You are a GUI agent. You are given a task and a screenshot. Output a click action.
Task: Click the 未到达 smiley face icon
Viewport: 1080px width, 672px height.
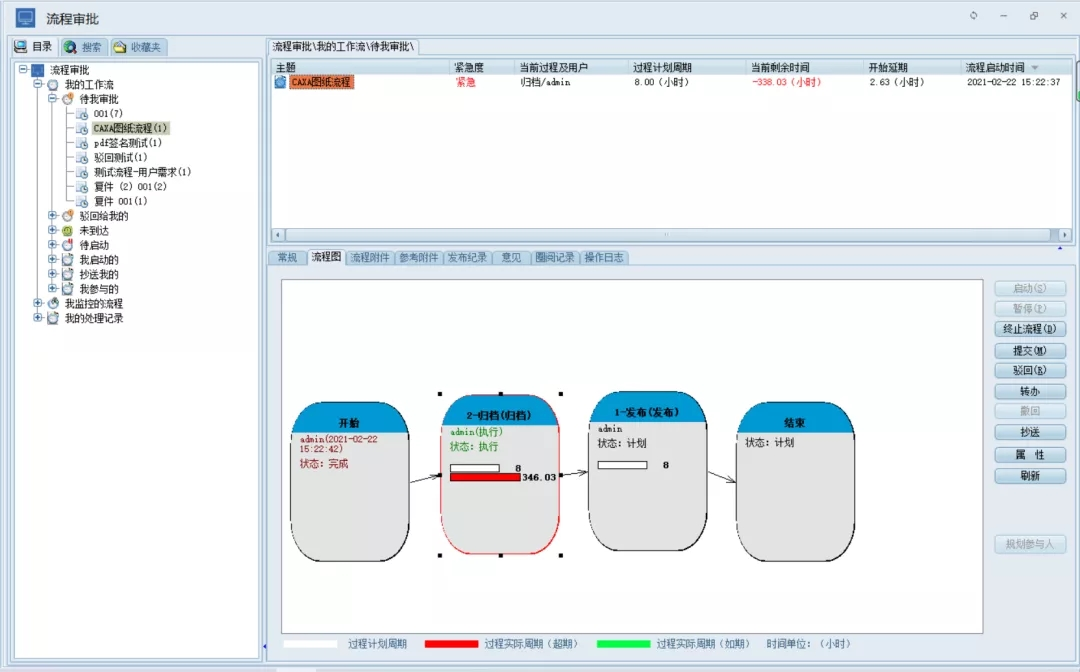tap(68, 231)
